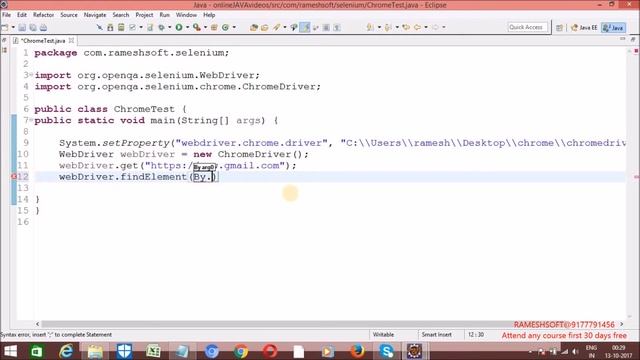
Task: Expand the Next Annotation dropdown arrow
Action: coord(379,27)
